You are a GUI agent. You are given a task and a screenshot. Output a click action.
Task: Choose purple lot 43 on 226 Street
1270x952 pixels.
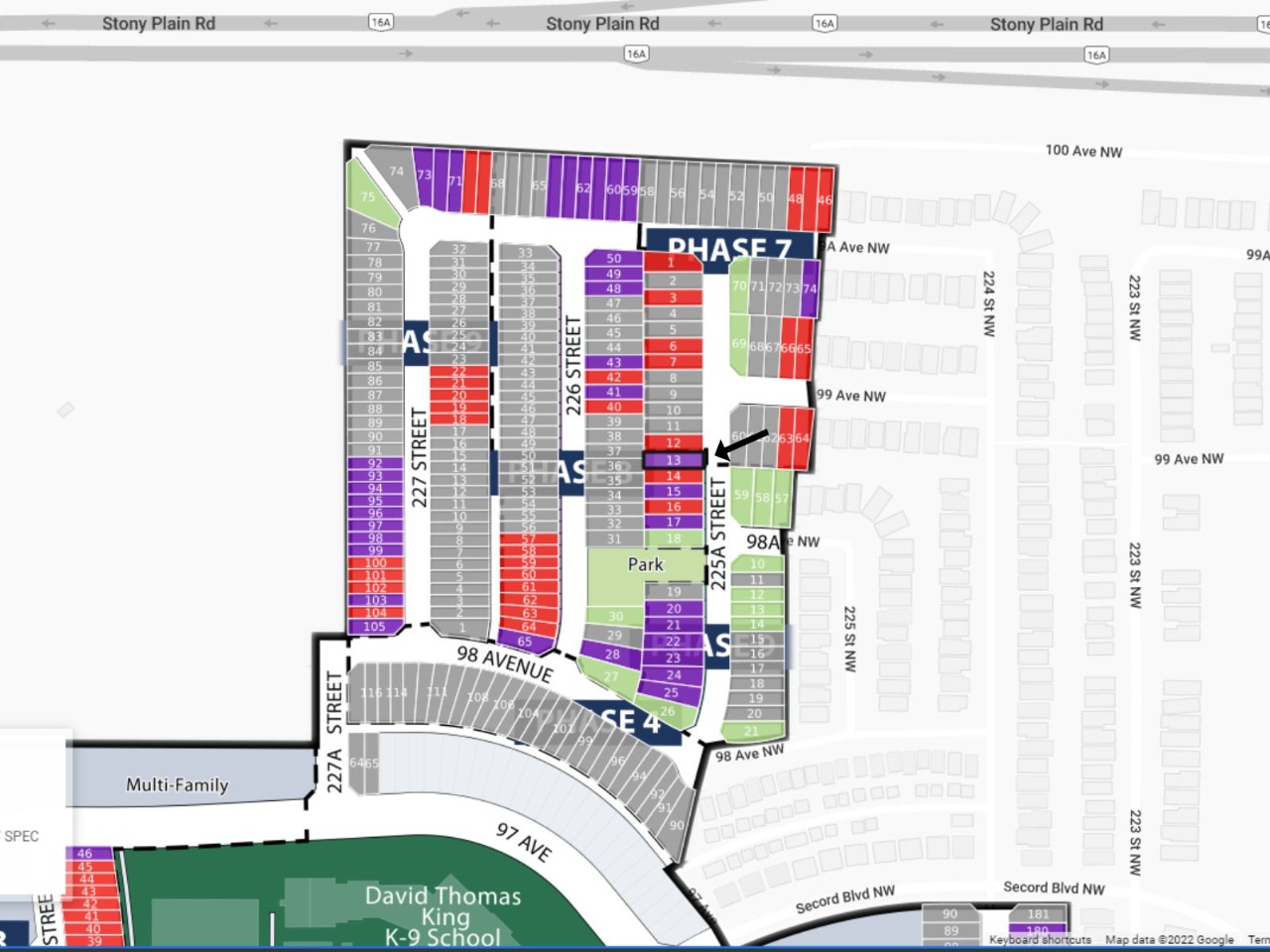[x=614, y=363]
